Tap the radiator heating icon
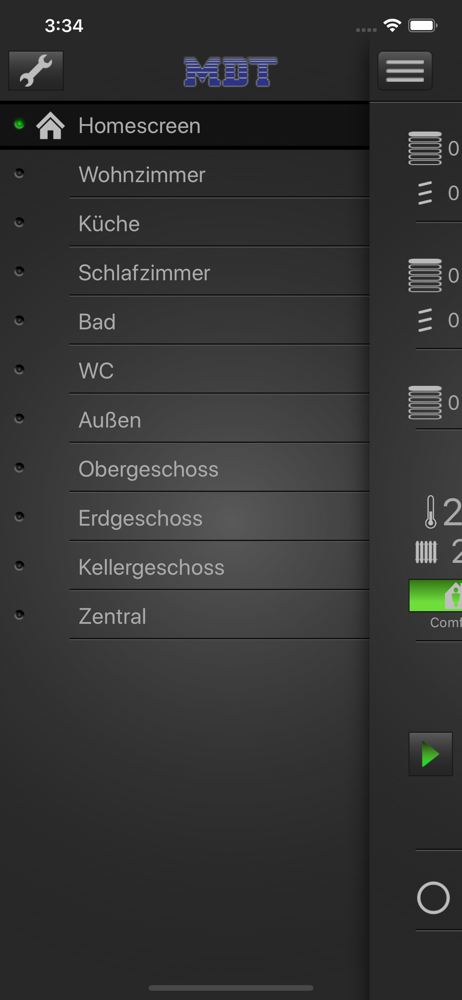This screenshot has height=1000, width=462. click(426, 552)
